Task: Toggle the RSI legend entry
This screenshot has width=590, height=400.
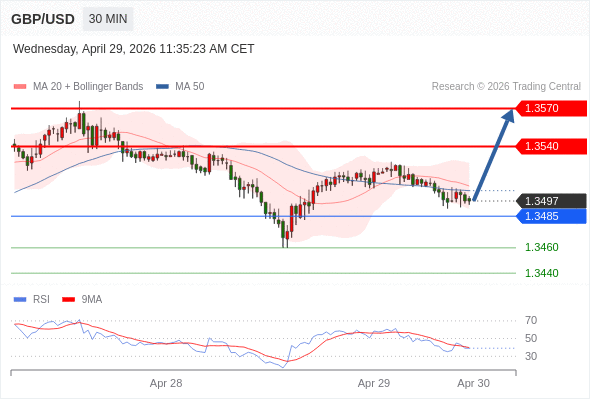Action: point(32,300)
